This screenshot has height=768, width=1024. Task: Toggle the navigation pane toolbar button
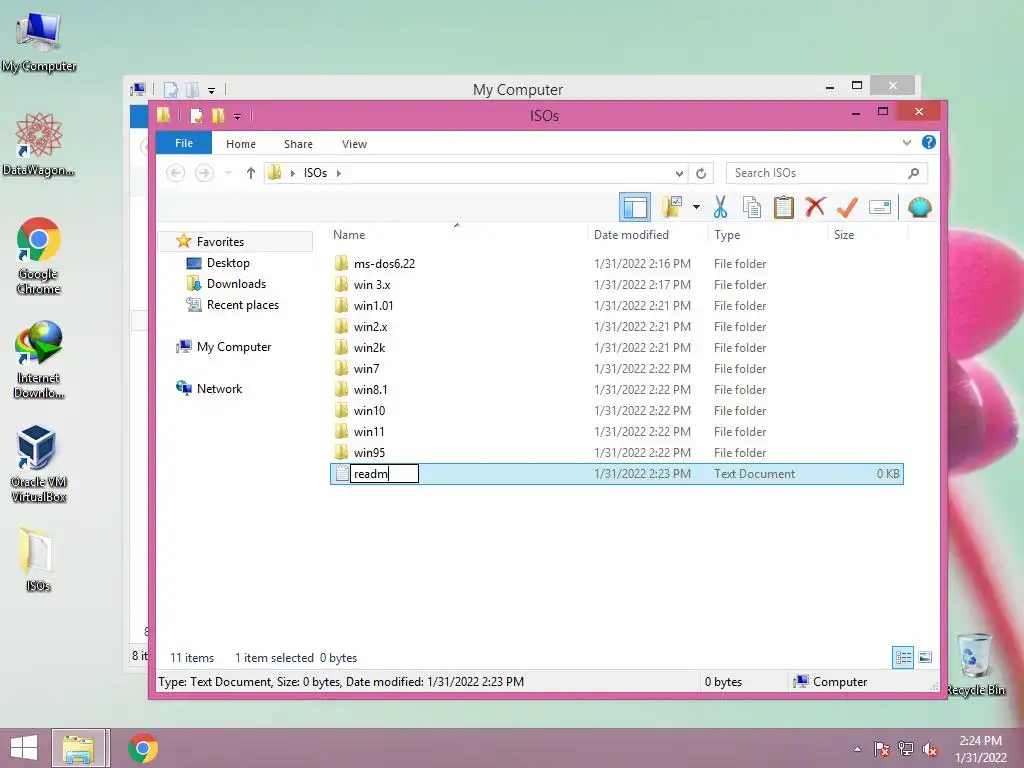click(x=635, y=208)
